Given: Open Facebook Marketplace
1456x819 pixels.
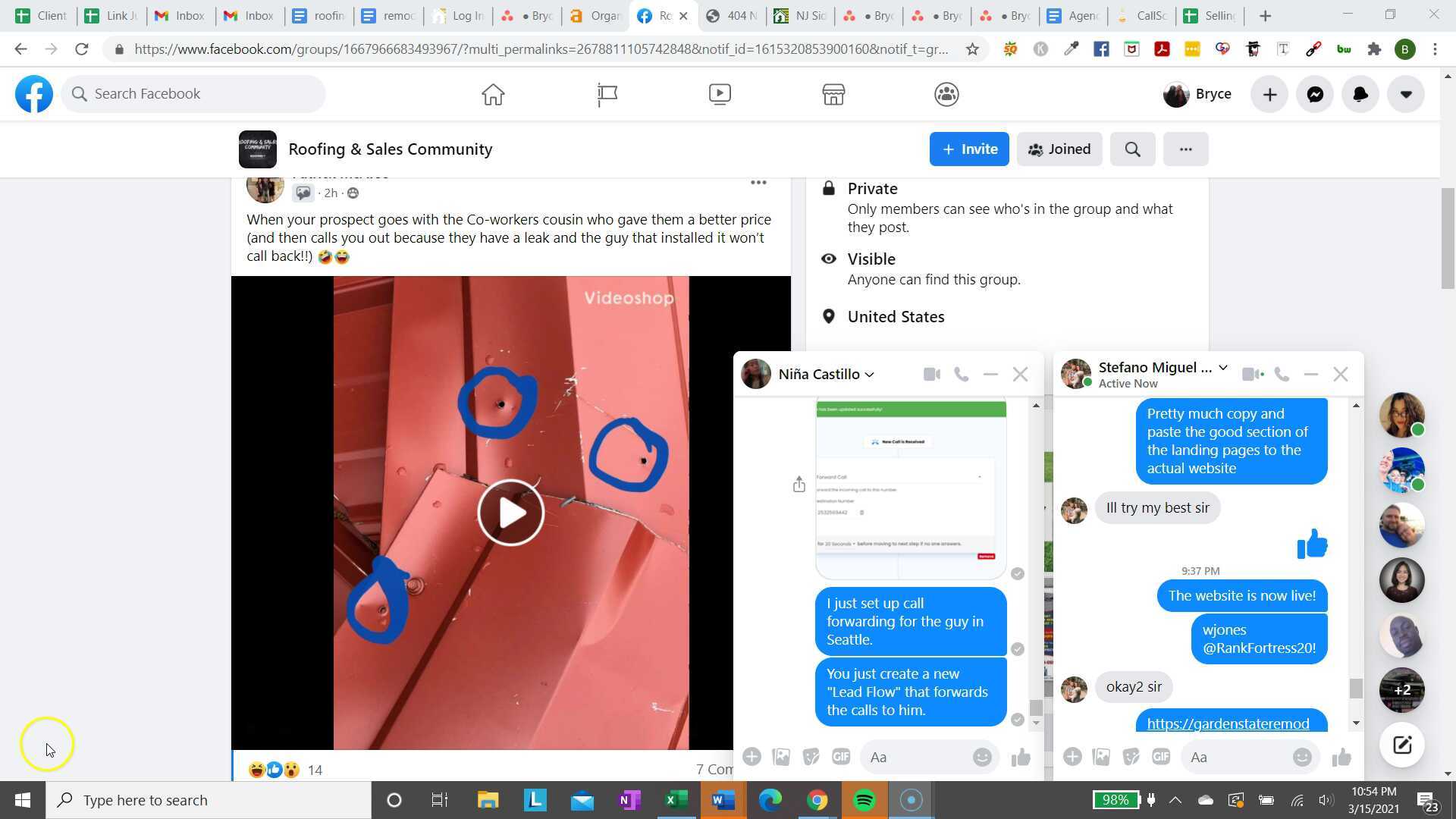Looking at the screenshot, I should [833, 94].
